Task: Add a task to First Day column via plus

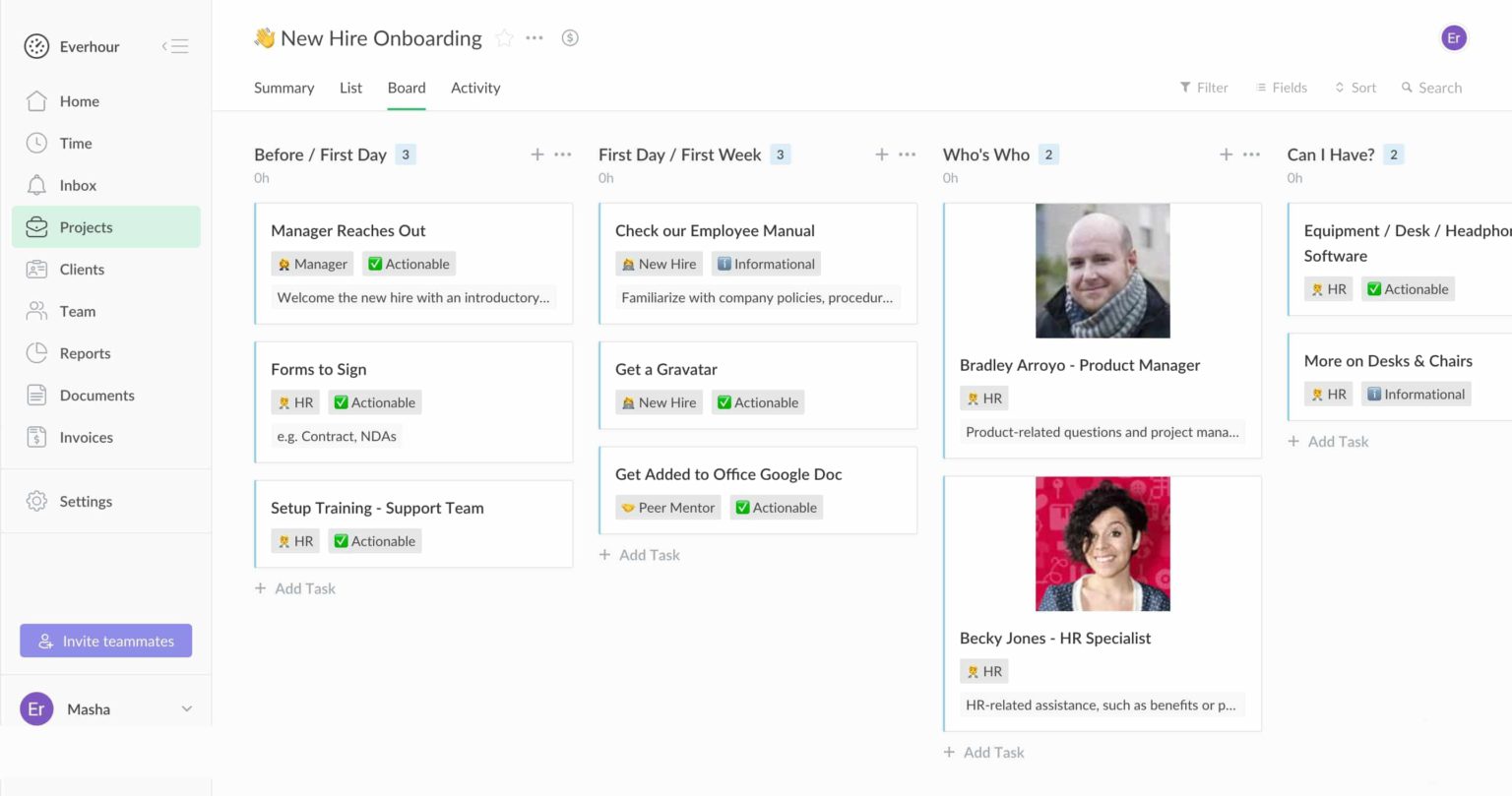Action: point(882,154)
